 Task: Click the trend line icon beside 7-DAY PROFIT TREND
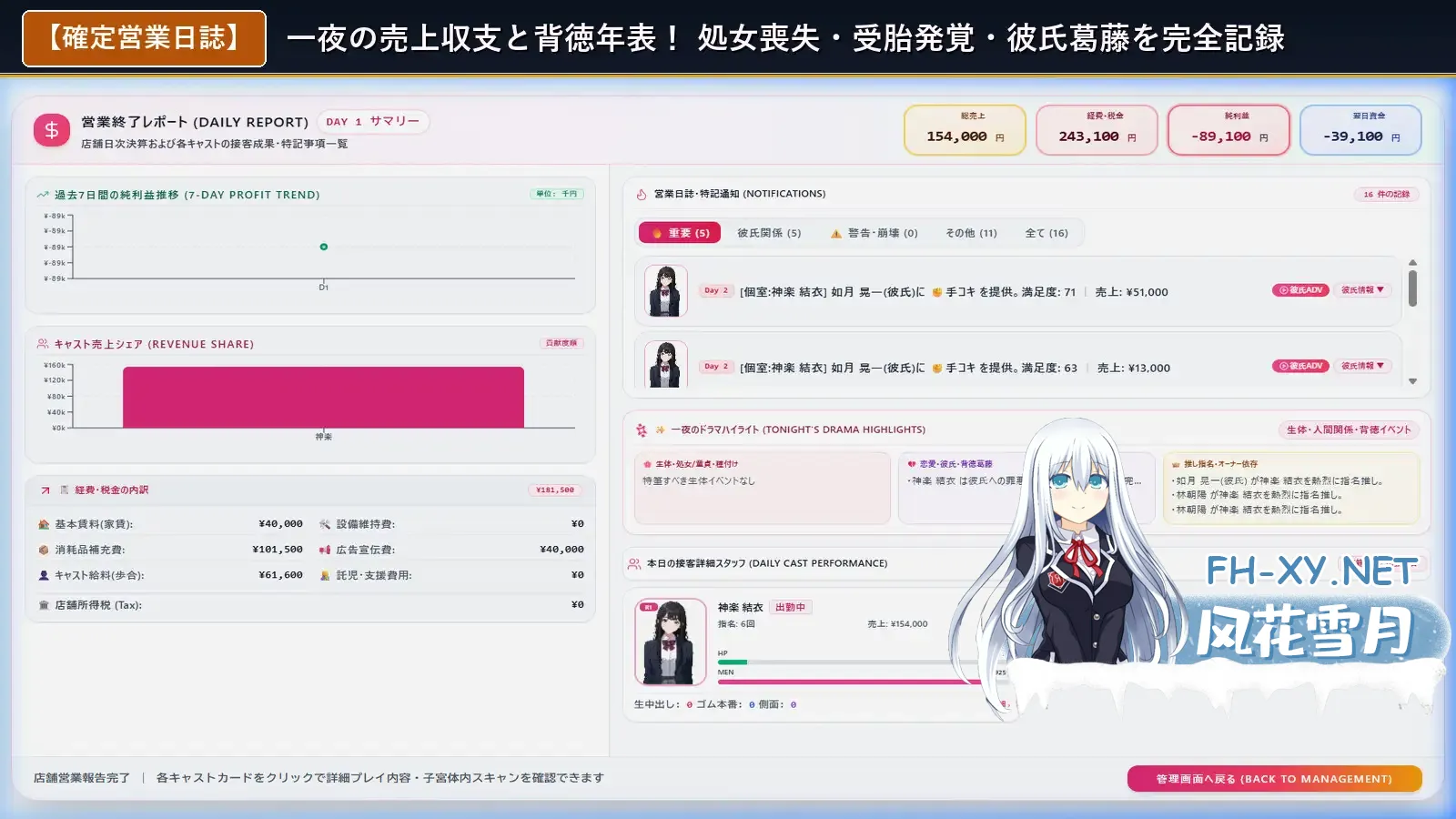coord(43,195)
